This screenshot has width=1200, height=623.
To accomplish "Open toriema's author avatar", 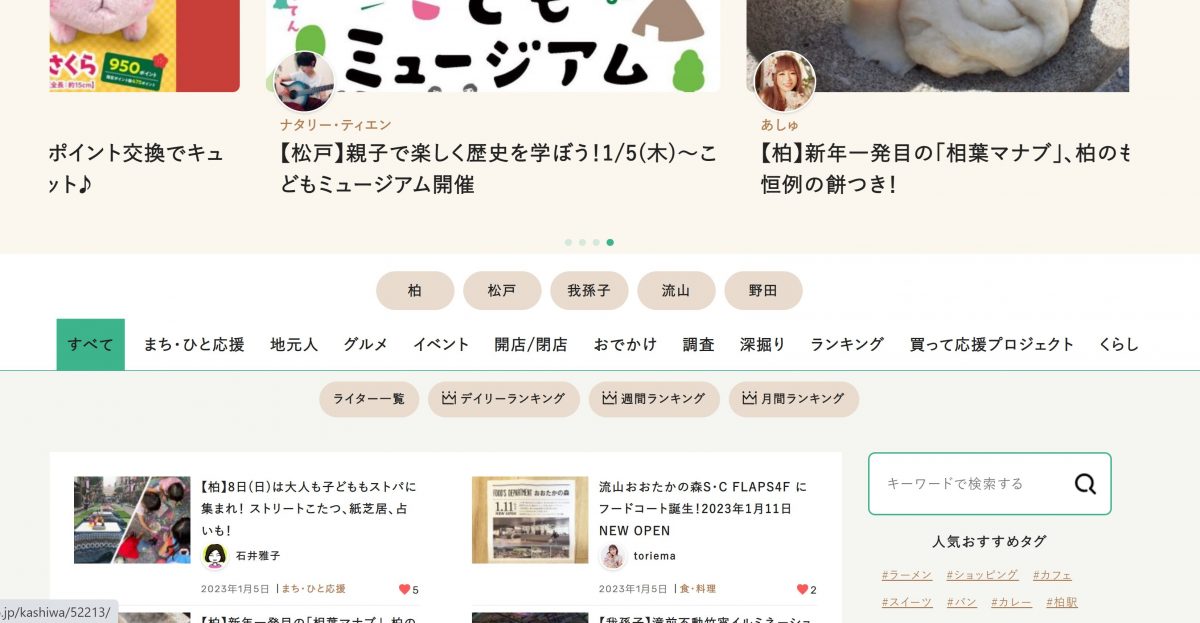I will pyautogui.click(x=613, y=556).
